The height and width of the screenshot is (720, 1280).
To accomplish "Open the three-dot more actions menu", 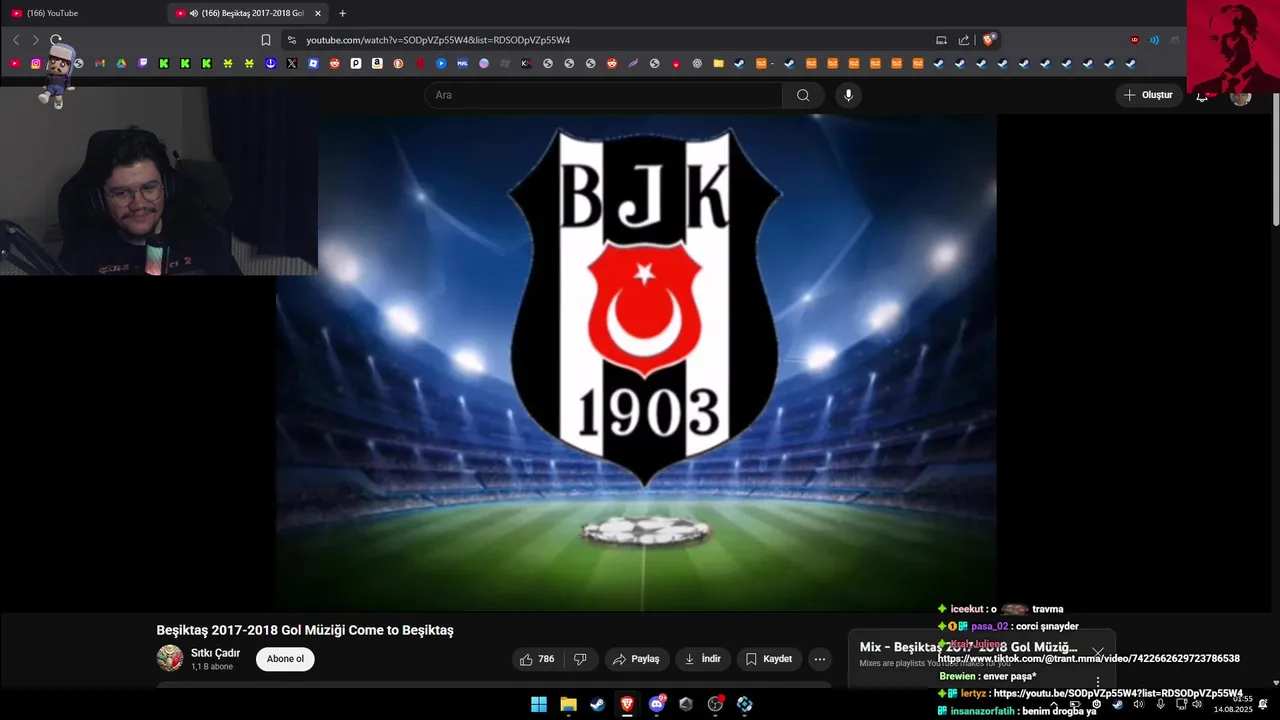I will click(820, 659).
